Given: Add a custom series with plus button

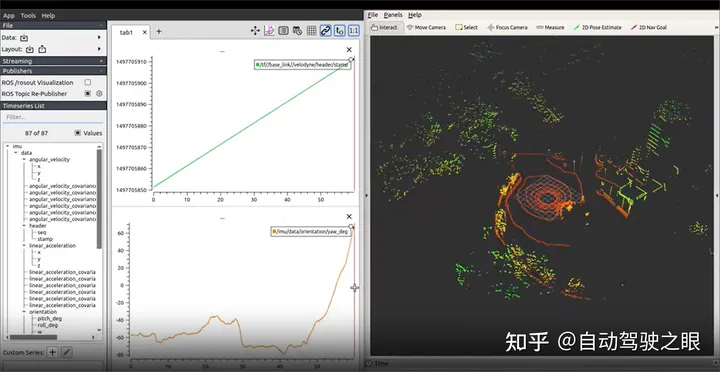Looking at the screenshot, I should click(x=53, y=352).
